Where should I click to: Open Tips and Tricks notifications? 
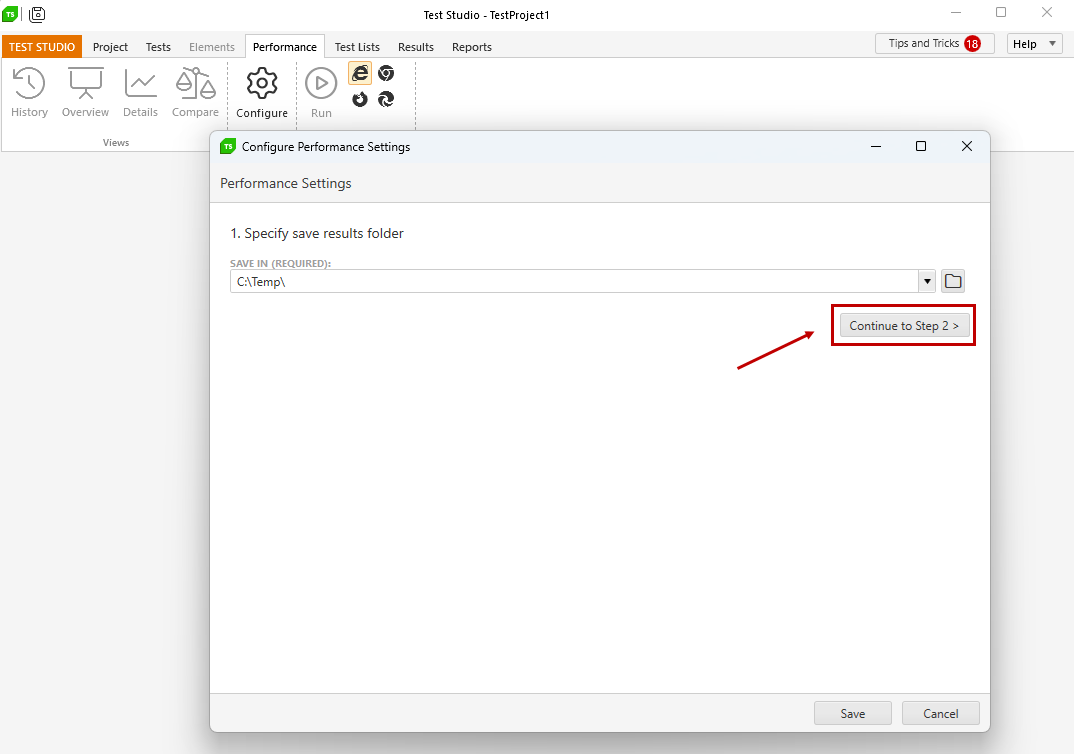click(x=934, y=44)
